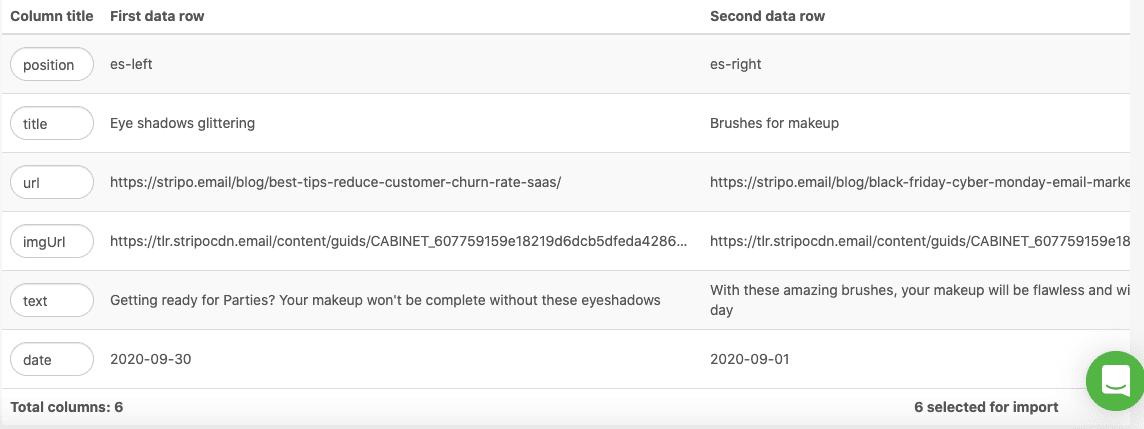Click the 'text' column title pill
The height and width of the screenshot is (429, 1144).
(51, 300)
